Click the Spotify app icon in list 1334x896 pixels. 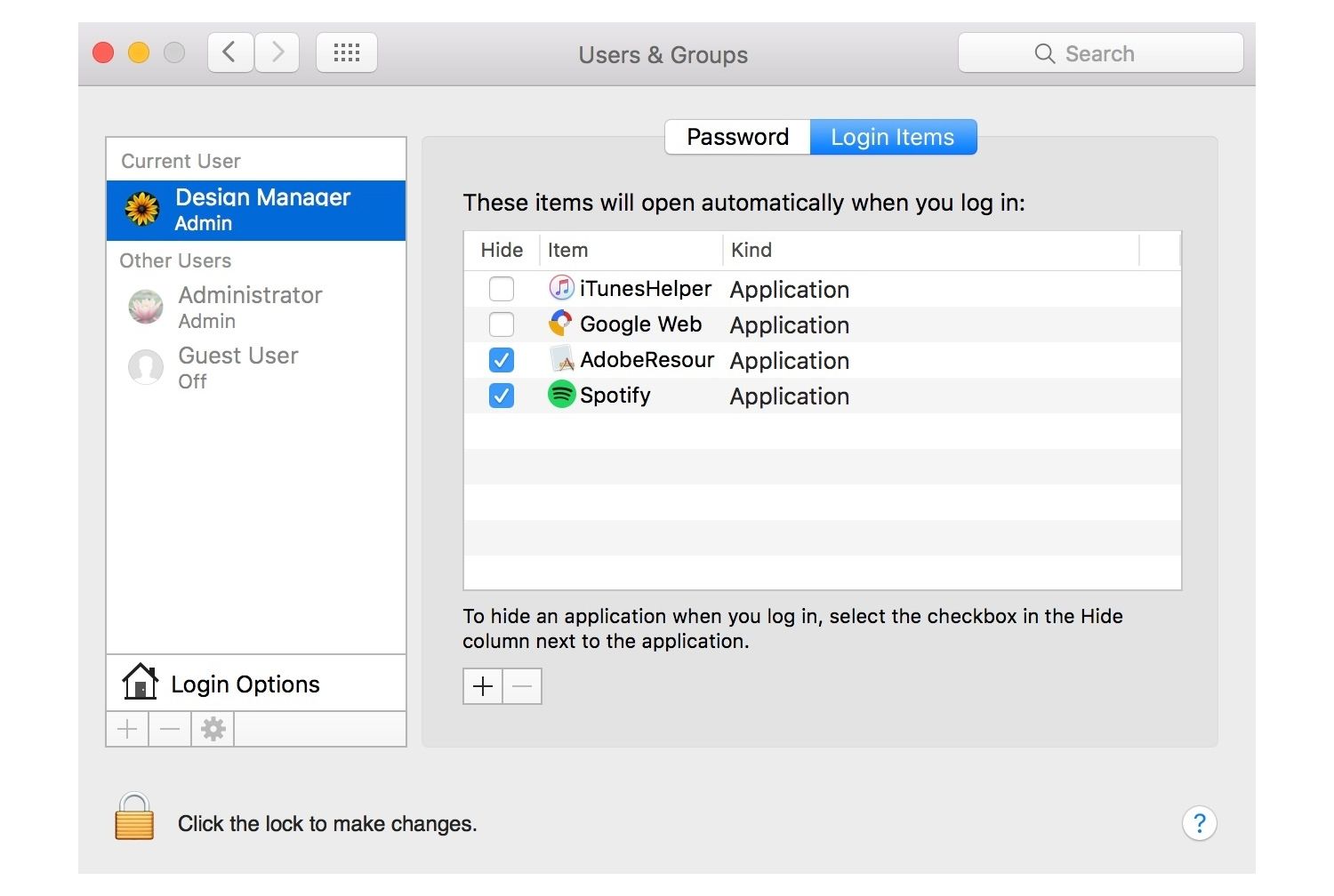click(x=561, y=395)
